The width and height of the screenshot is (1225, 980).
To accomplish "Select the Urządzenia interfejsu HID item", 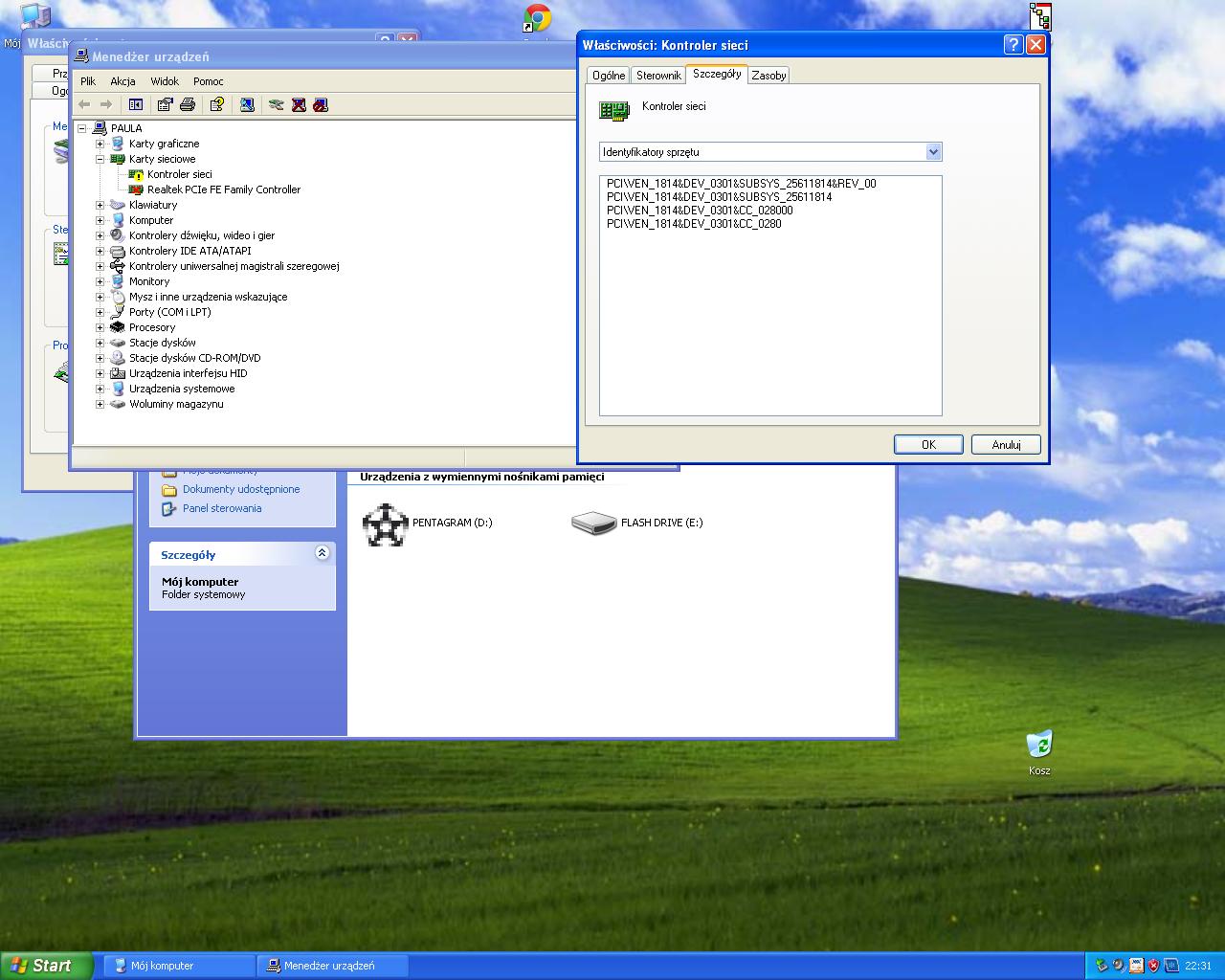I will pyautogui.click(x=189, y=373).
